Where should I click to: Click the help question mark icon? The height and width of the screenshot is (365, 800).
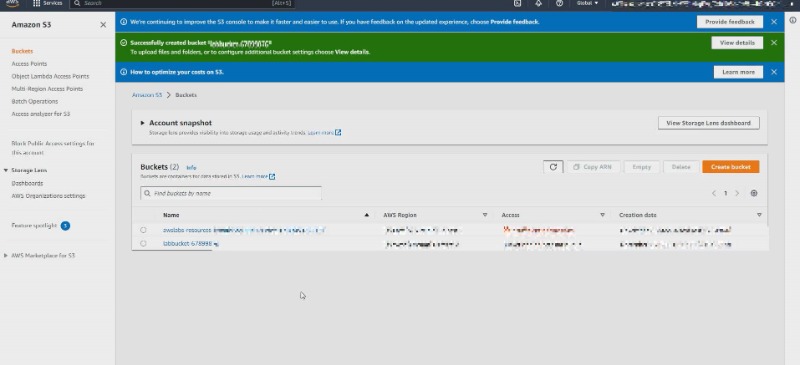pyautogui.click(x=559, y=3)
